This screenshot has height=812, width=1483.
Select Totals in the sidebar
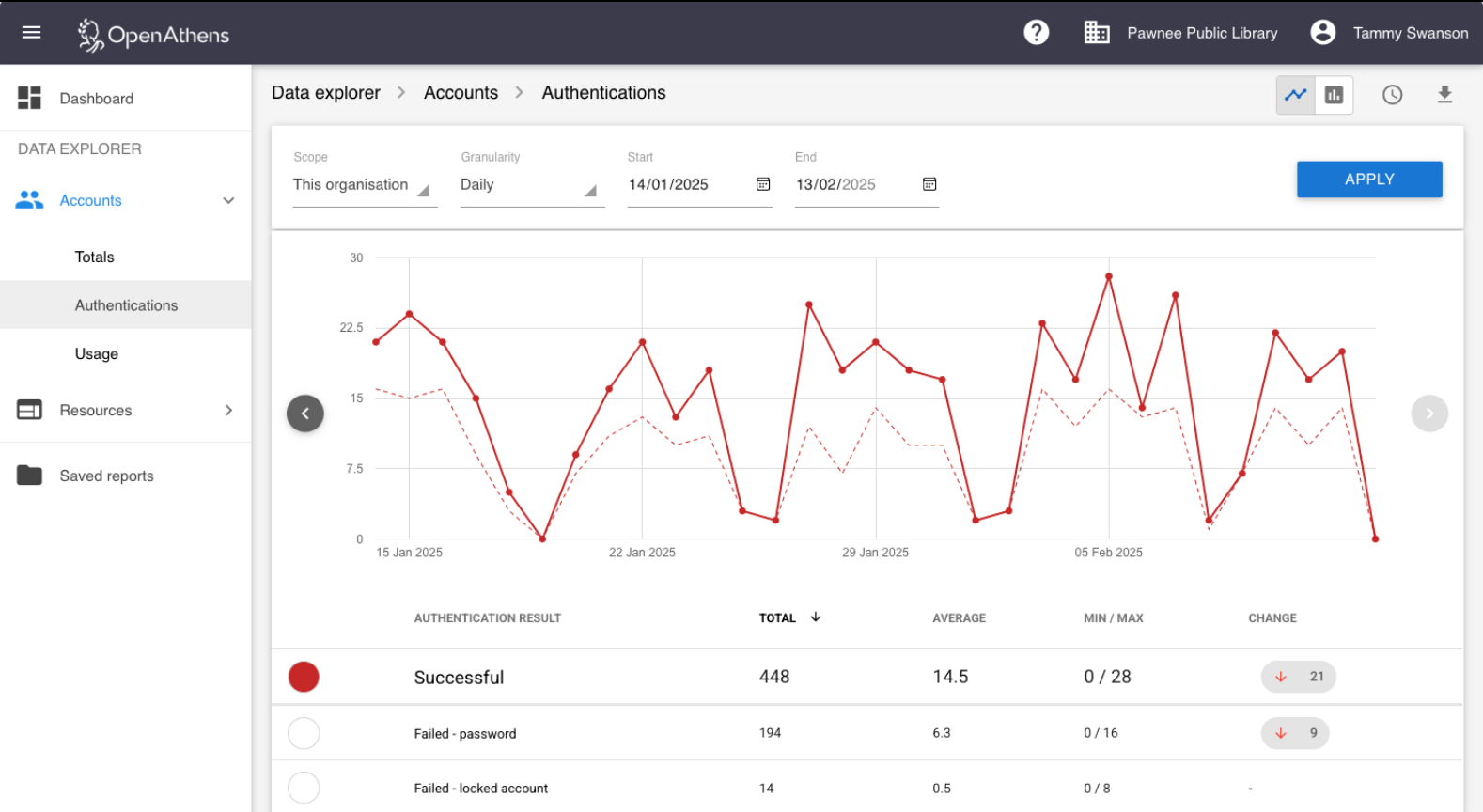pos(95,258)
